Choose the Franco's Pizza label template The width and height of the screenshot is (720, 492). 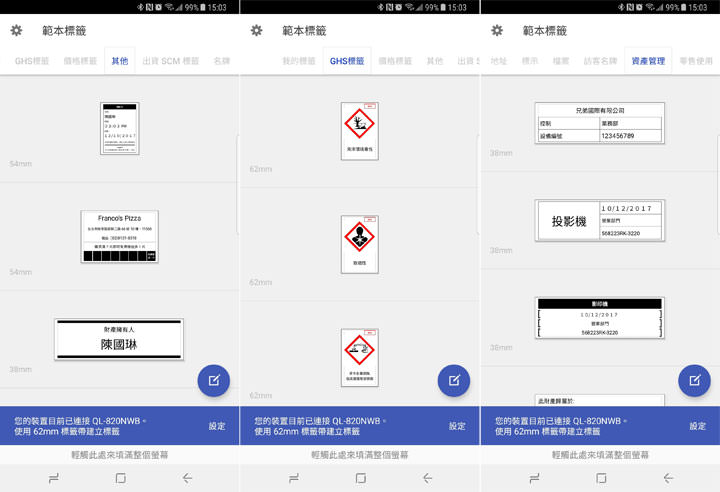(120, 237)
